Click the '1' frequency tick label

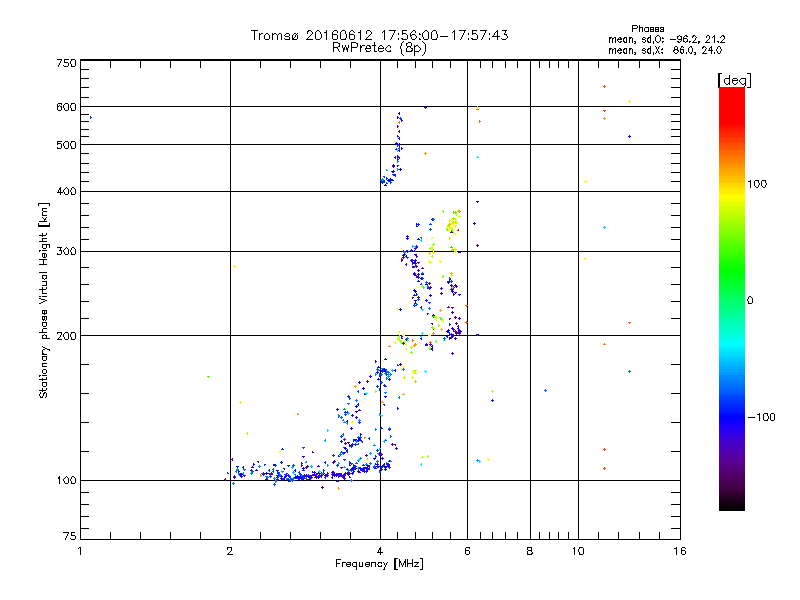pos(80,551)
